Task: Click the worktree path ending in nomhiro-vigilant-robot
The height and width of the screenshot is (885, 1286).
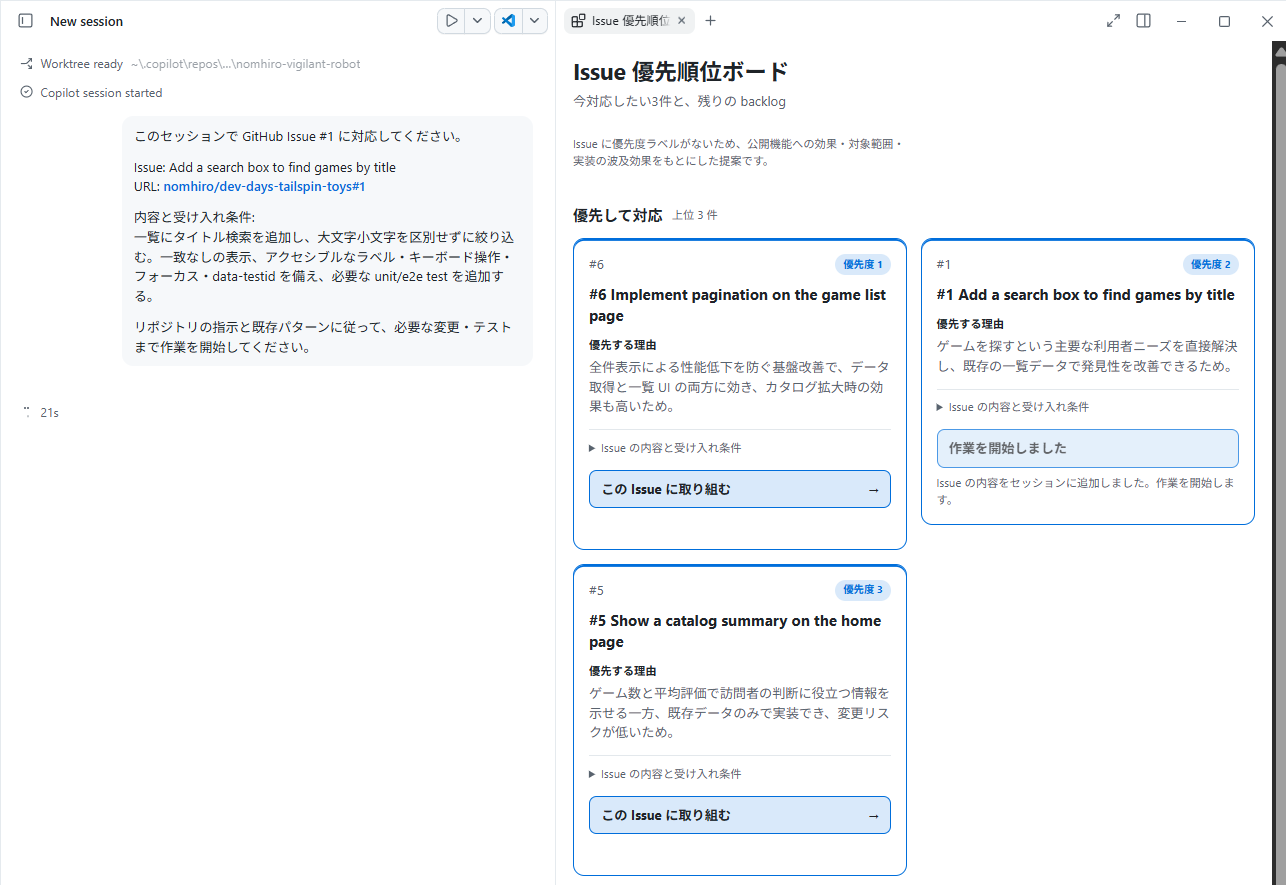Action: pyautogui.click(x=246, y=64)
